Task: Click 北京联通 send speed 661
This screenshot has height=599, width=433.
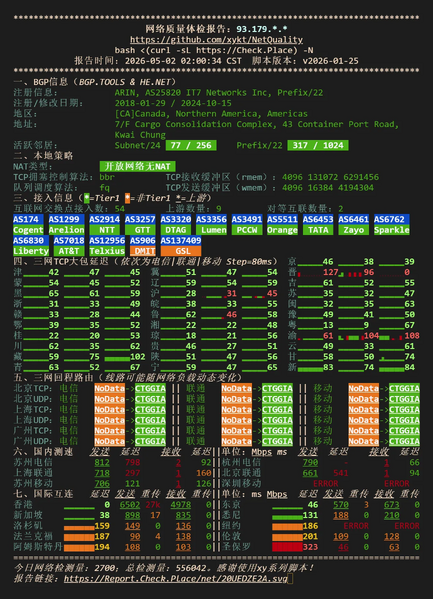Action: 310,473
